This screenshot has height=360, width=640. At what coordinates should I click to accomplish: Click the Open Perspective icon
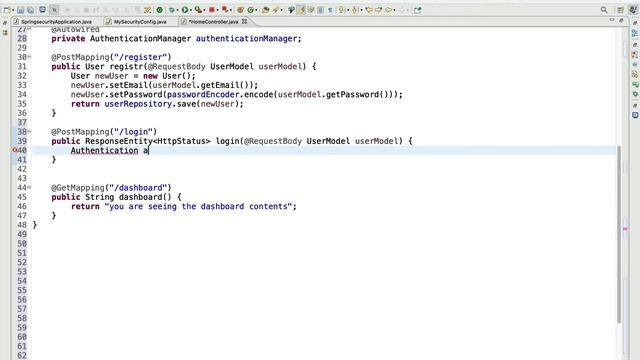[x=620, y=10]
